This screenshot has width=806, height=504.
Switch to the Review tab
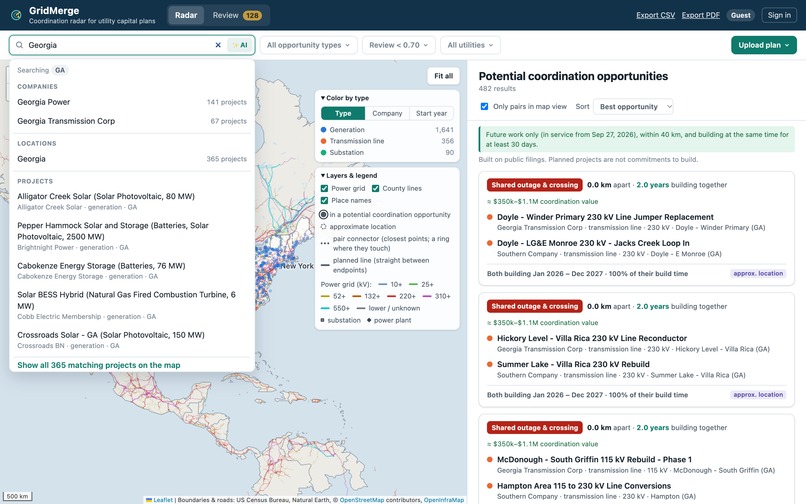coord(237,15)
